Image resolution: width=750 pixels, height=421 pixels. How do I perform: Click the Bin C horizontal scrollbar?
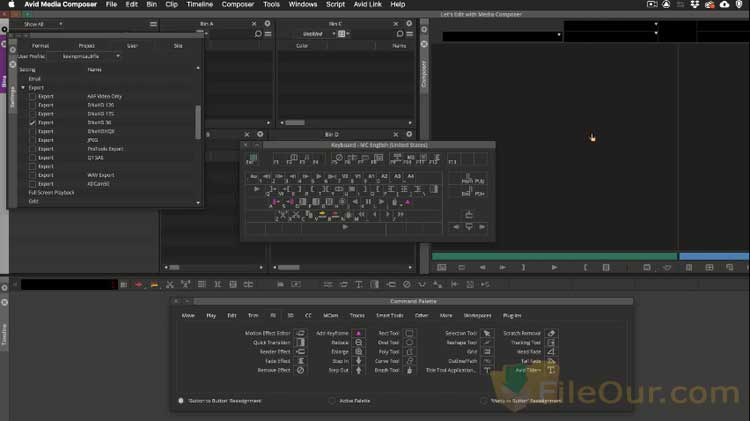coord(295,123)
